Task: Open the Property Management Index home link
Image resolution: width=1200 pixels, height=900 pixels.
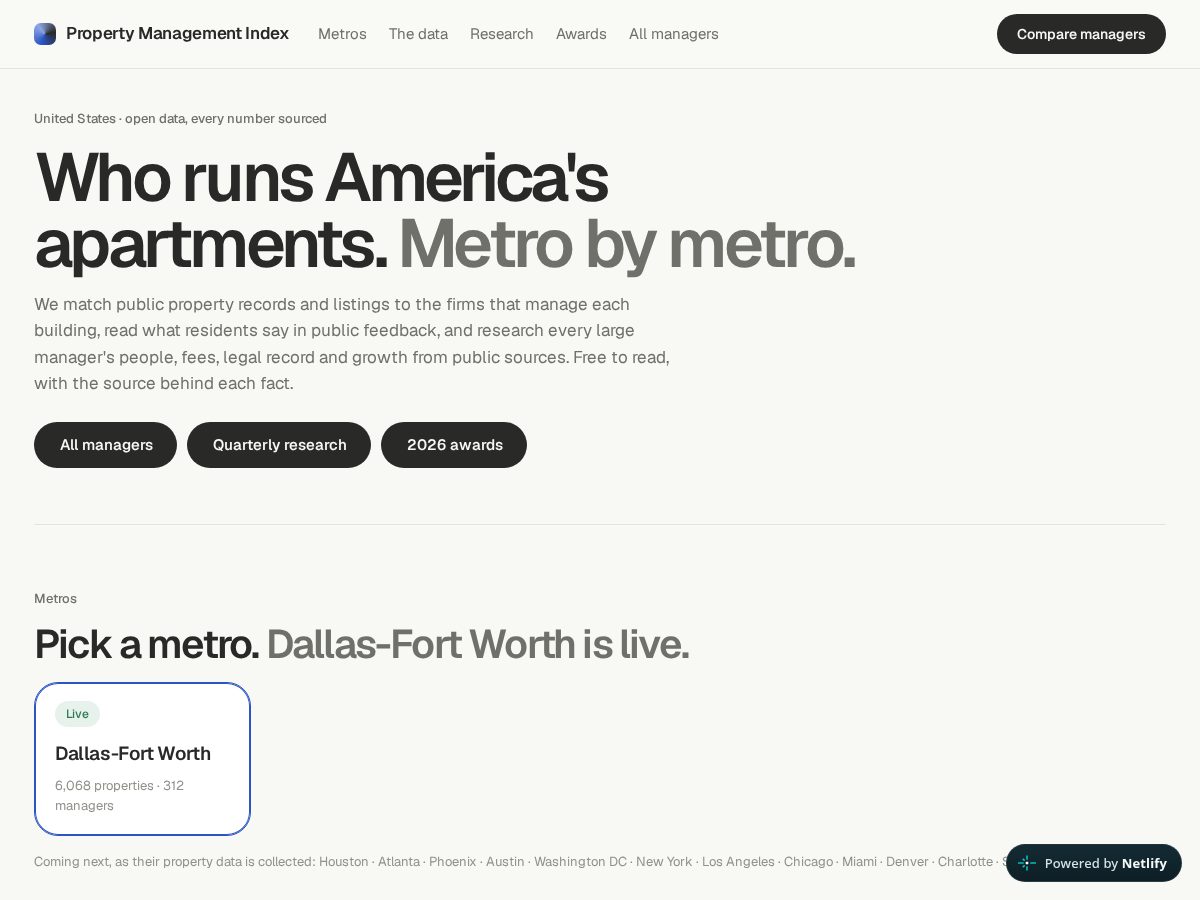Action: 161,34
